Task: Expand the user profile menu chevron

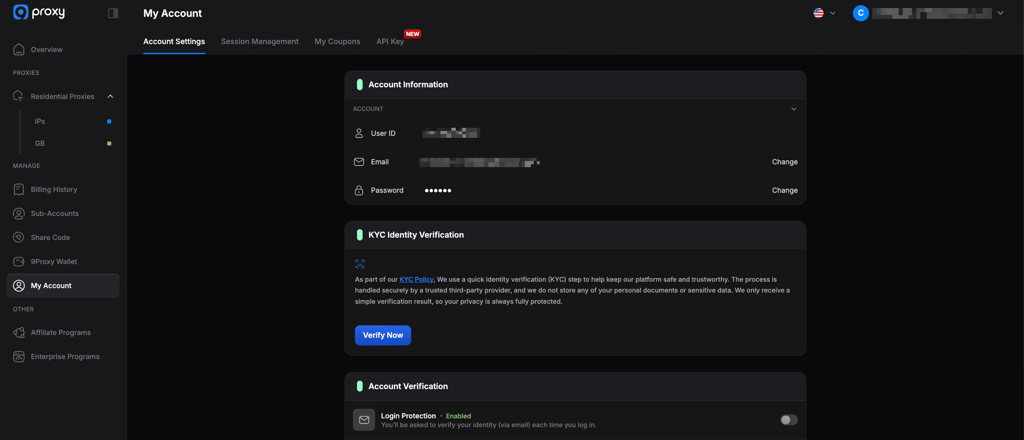Action: [x=1000, y=13]
